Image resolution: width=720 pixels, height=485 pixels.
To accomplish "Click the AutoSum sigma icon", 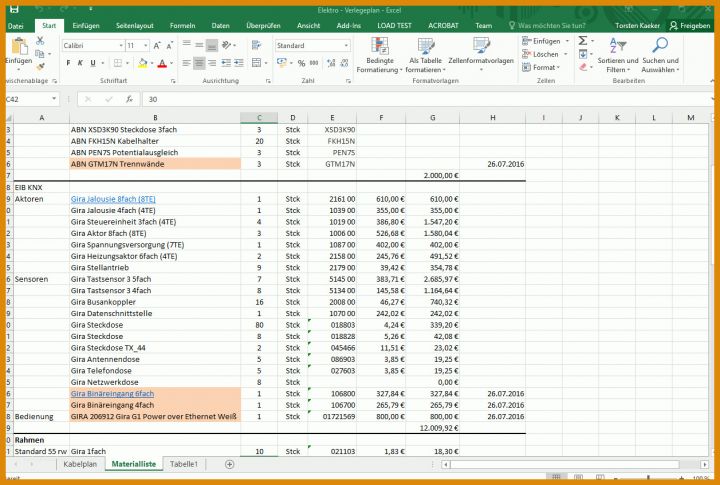I will pyautogui.click(x=583, y=41).
